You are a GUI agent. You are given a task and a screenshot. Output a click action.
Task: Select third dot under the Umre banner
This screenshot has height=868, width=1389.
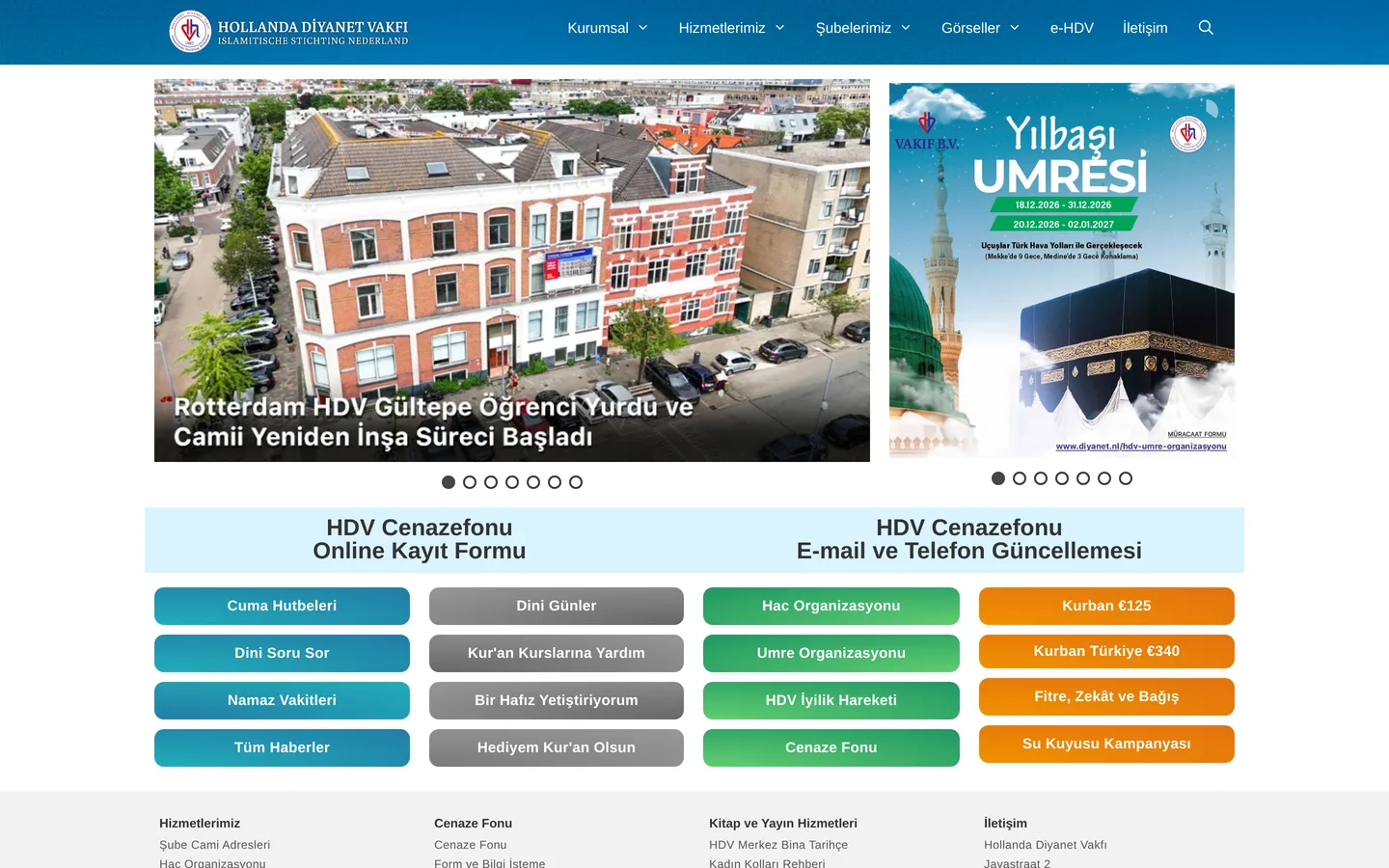pos(1041,478)
